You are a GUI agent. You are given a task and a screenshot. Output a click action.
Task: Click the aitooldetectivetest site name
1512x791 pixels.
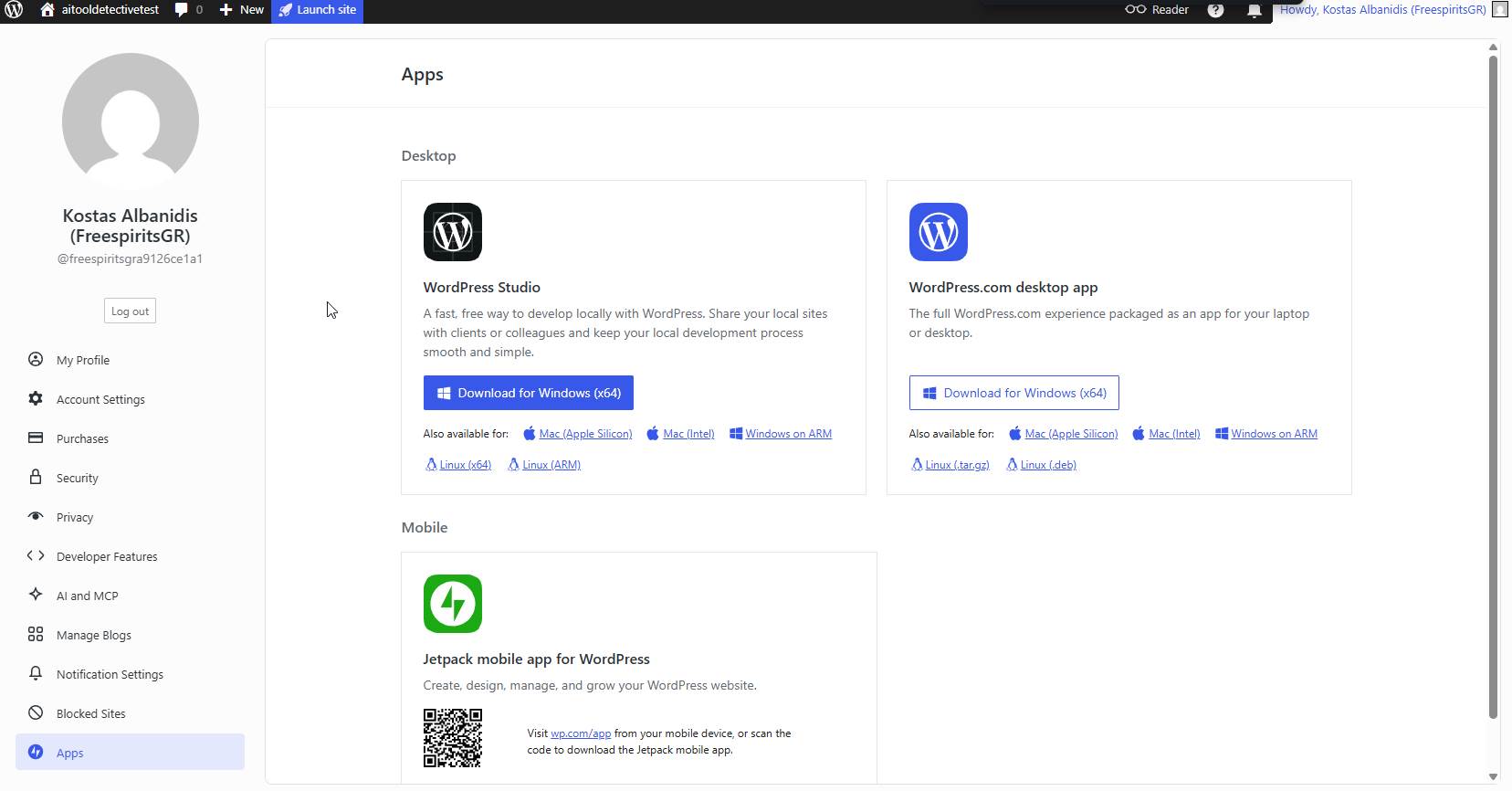tap(110, 9)
